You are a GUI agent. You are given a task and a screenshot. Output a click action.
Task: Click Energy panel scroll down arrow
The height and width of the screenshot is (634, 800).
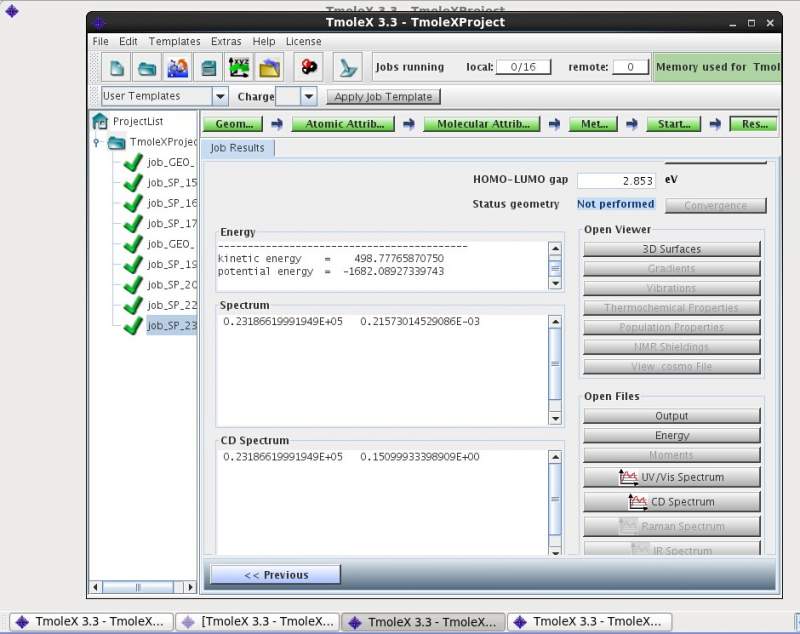pyautogui.click(x=555, y=283)
